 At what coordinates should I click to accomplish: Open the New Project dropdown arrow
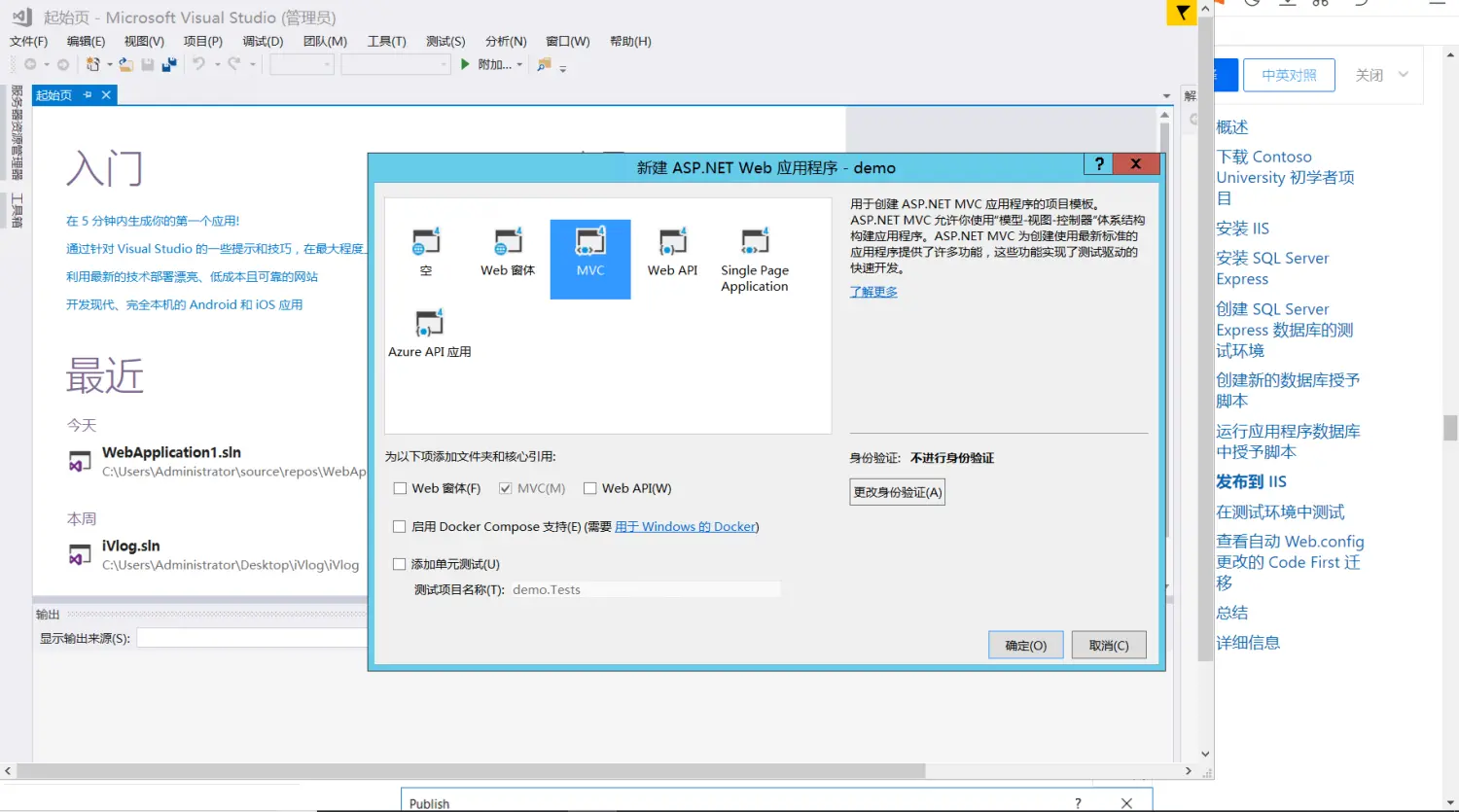coord(109,65)
